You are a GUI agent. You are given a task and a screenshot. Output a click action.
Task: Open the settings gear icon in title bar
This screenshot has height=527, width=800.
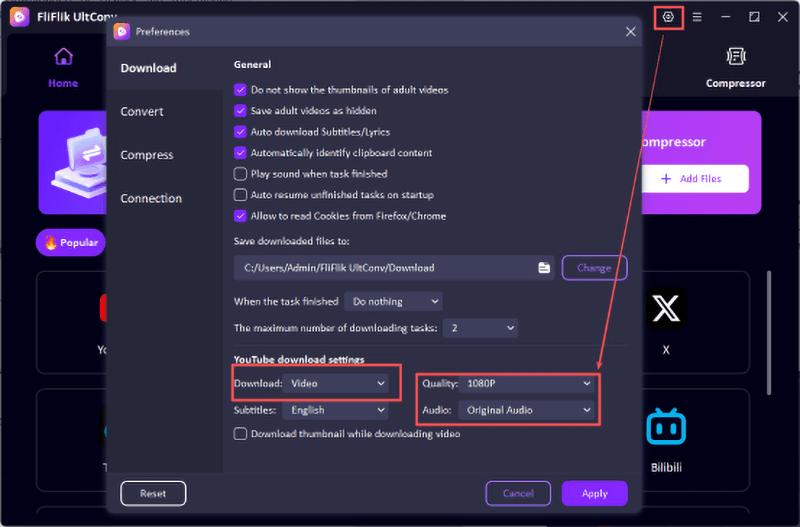[669, 17]
